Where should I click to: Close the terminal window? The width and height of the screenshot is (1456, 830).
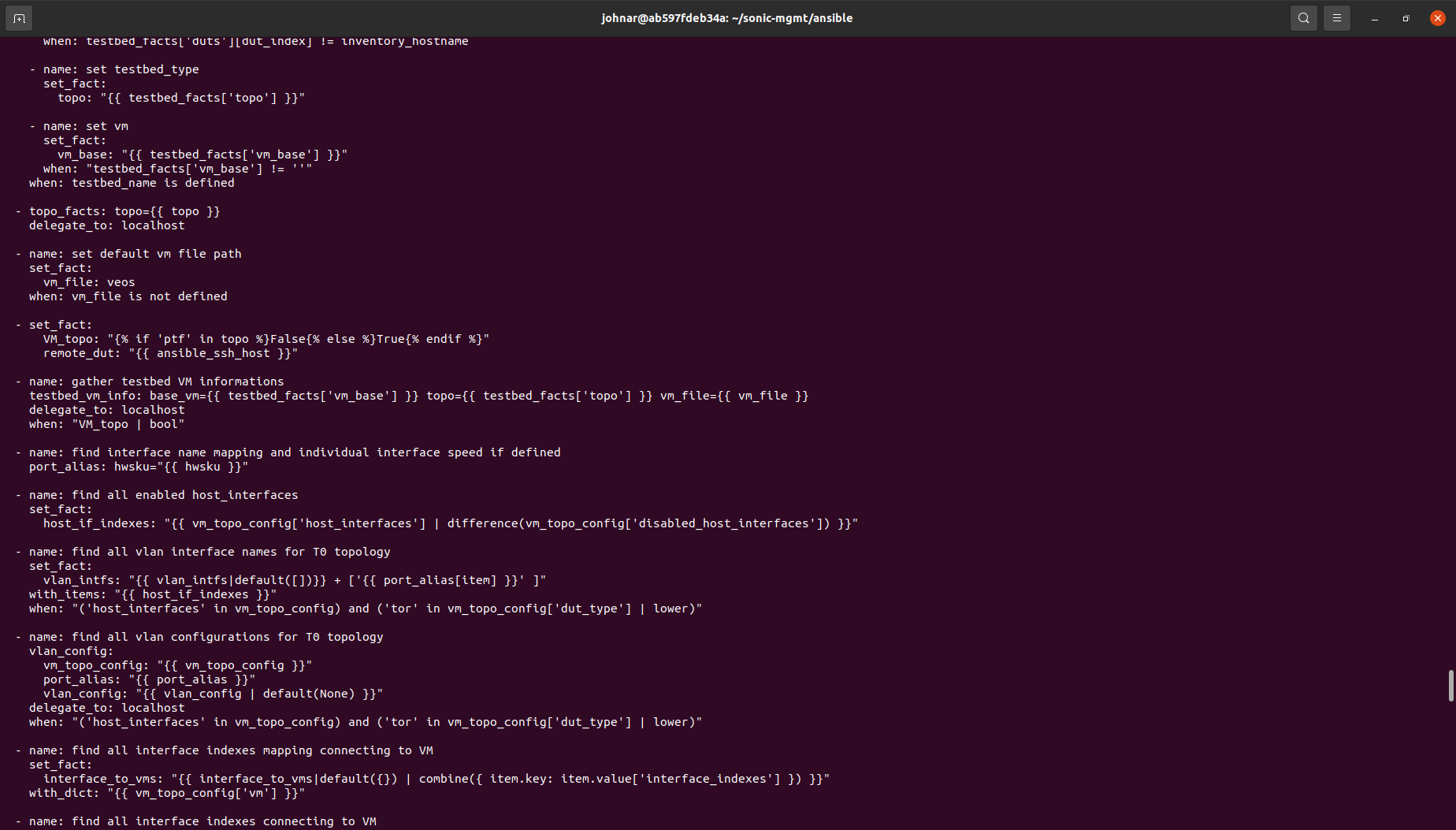pos(1438,18)
